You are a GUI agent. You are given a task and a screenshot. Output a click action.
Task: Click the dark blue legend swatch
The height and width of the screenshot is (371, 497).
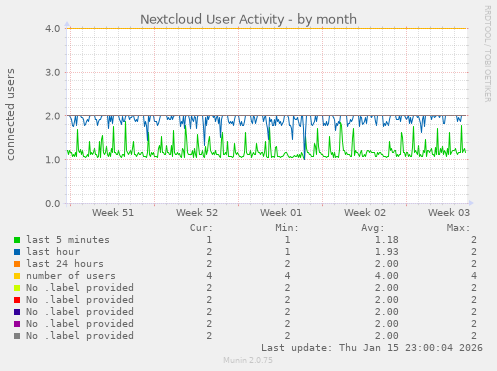tap(17, 312)
